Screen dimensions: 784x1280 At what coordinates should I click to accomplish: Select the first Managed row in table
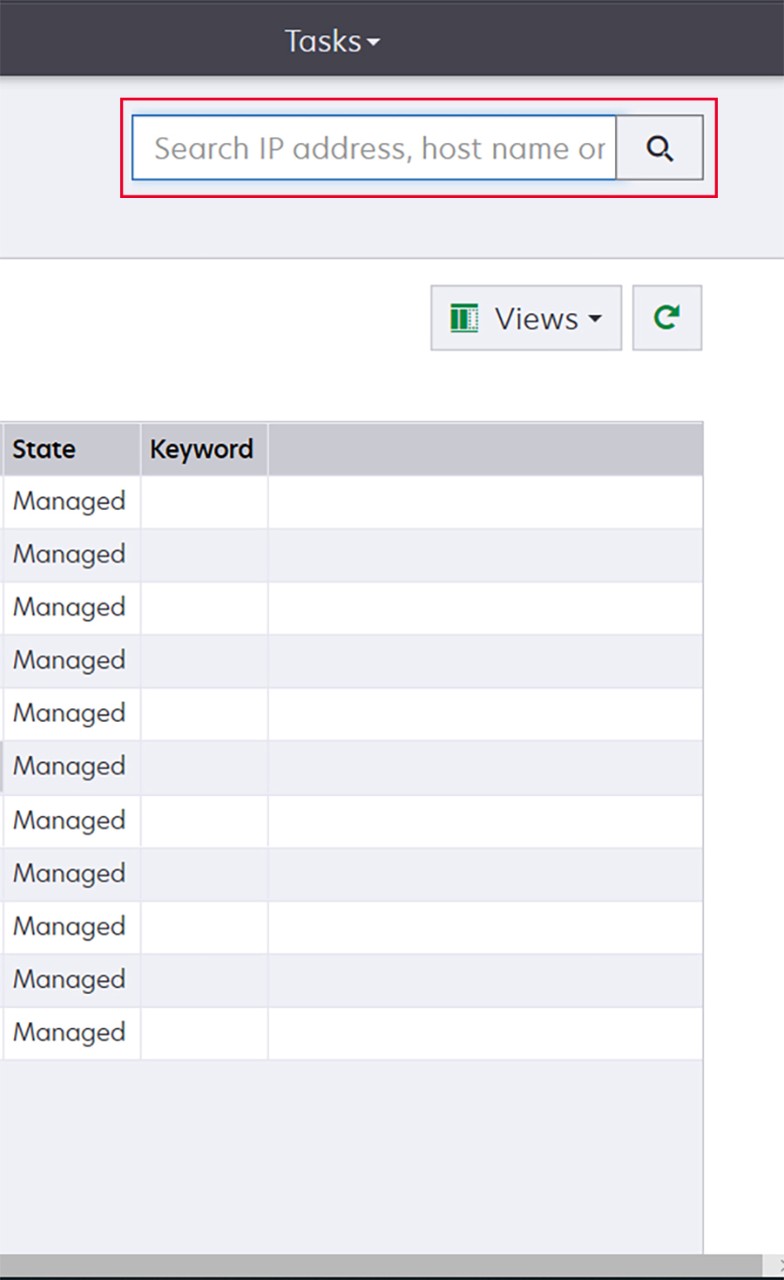[69, 501]
